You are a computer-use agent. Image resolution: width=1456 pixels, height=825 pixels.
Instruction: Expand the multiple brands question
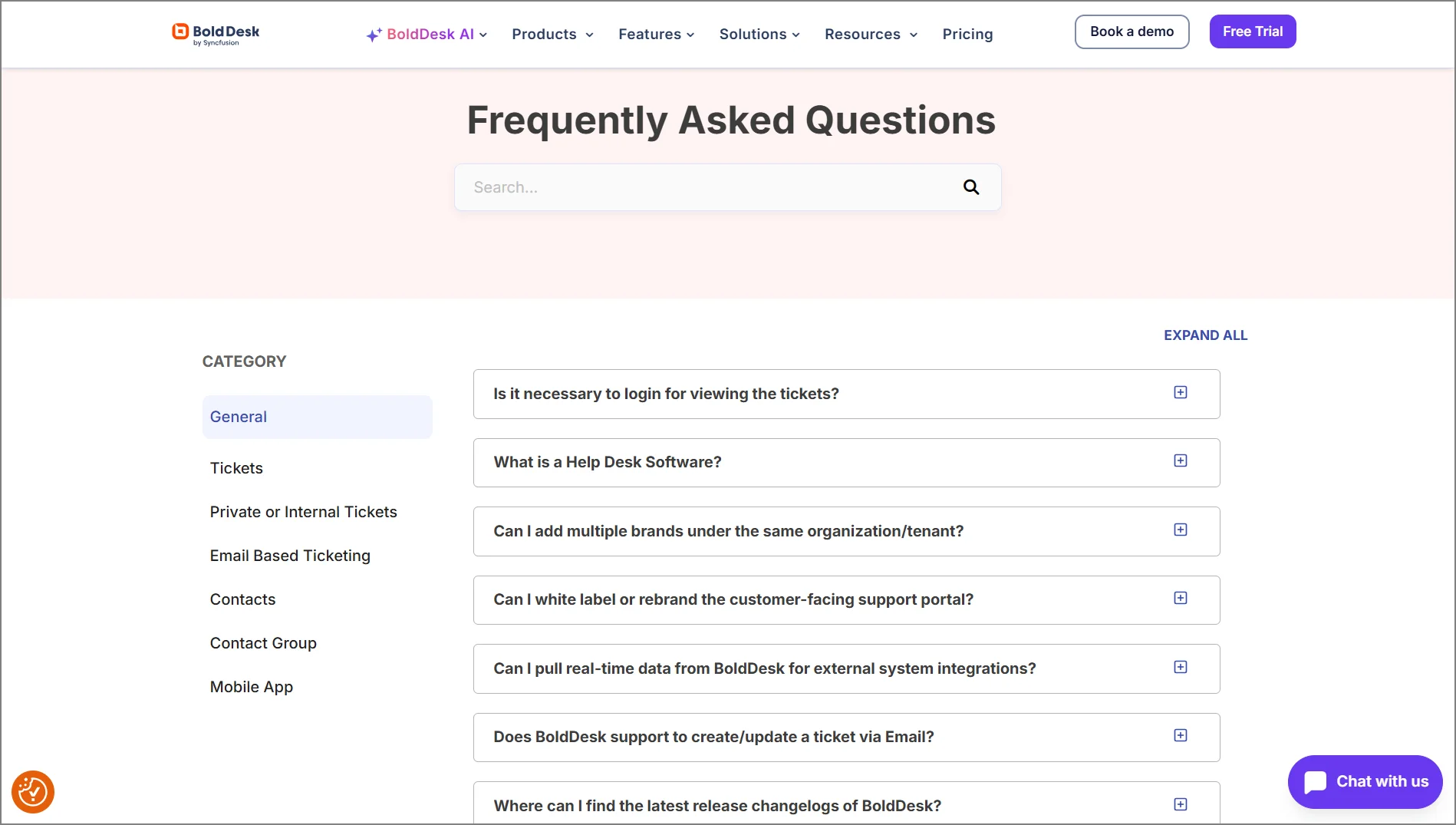pos(1180,529)
